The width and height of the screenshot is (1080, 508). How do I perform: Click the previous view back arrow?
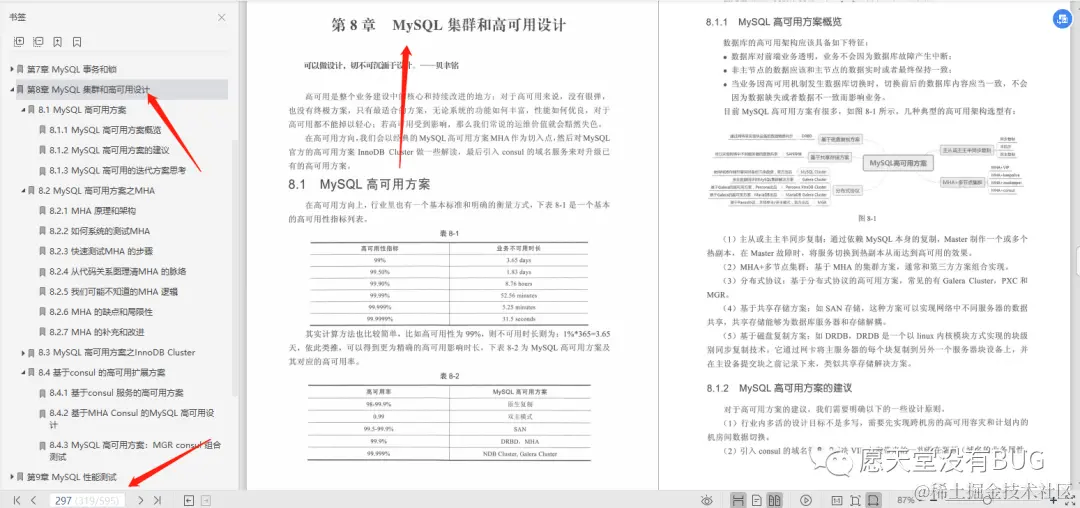[x=188, y=500]
